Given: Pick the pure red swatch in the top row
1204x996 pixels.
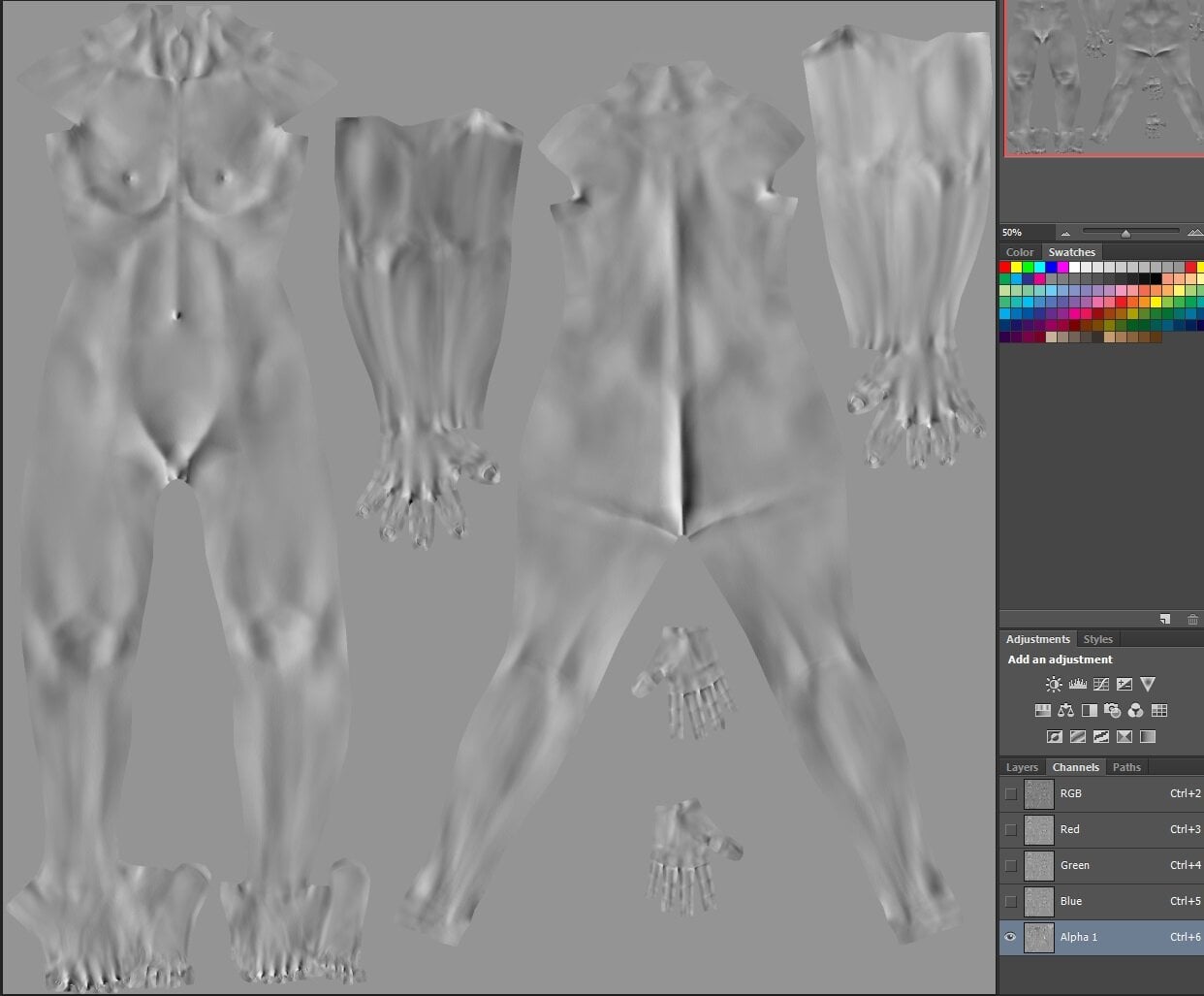Looking at the screenshot, I should pyautogui.click(x=1005, y=267).
